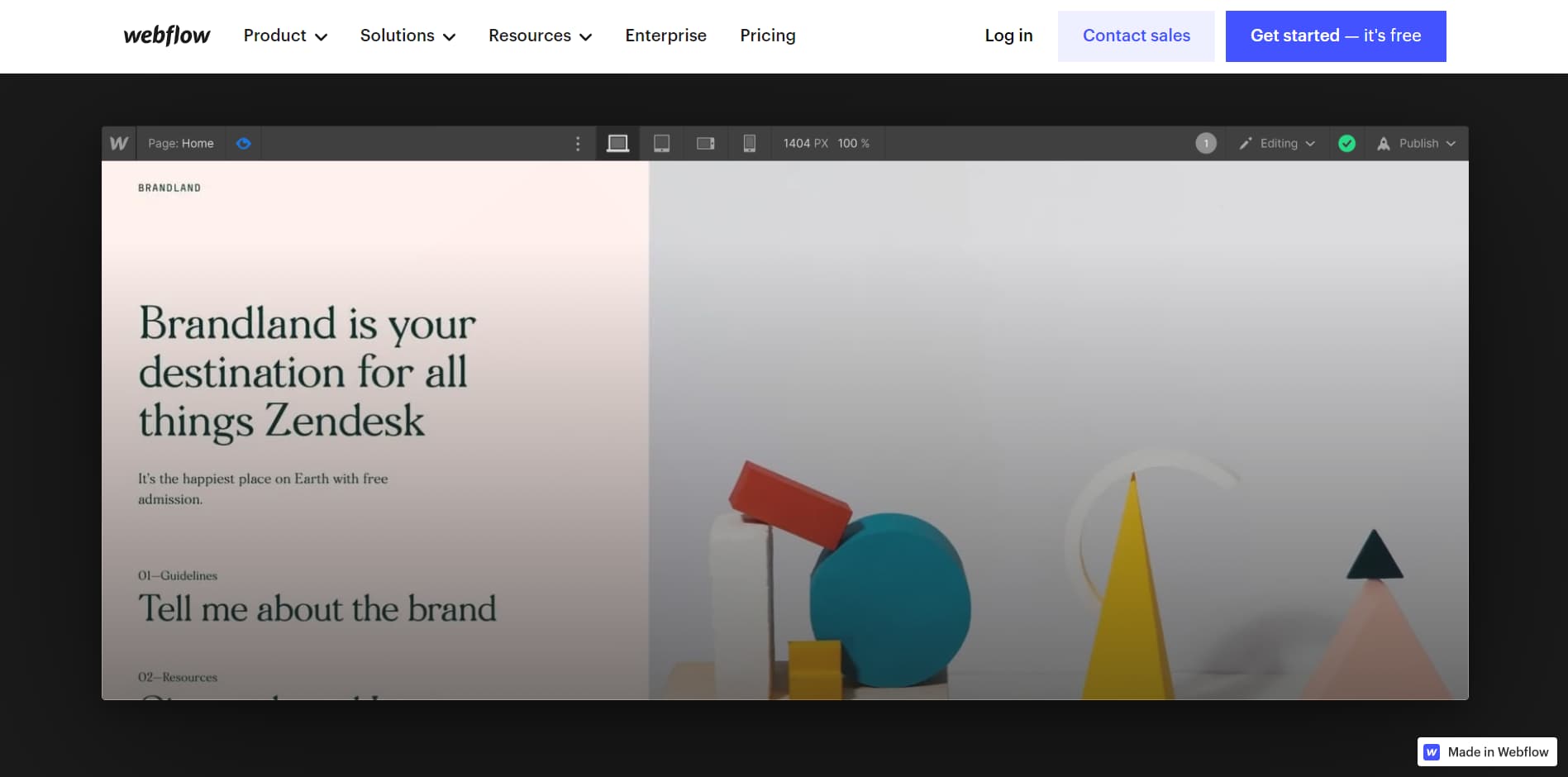
Task: Click Get started — it's free button
Action: coord(1335,36)
